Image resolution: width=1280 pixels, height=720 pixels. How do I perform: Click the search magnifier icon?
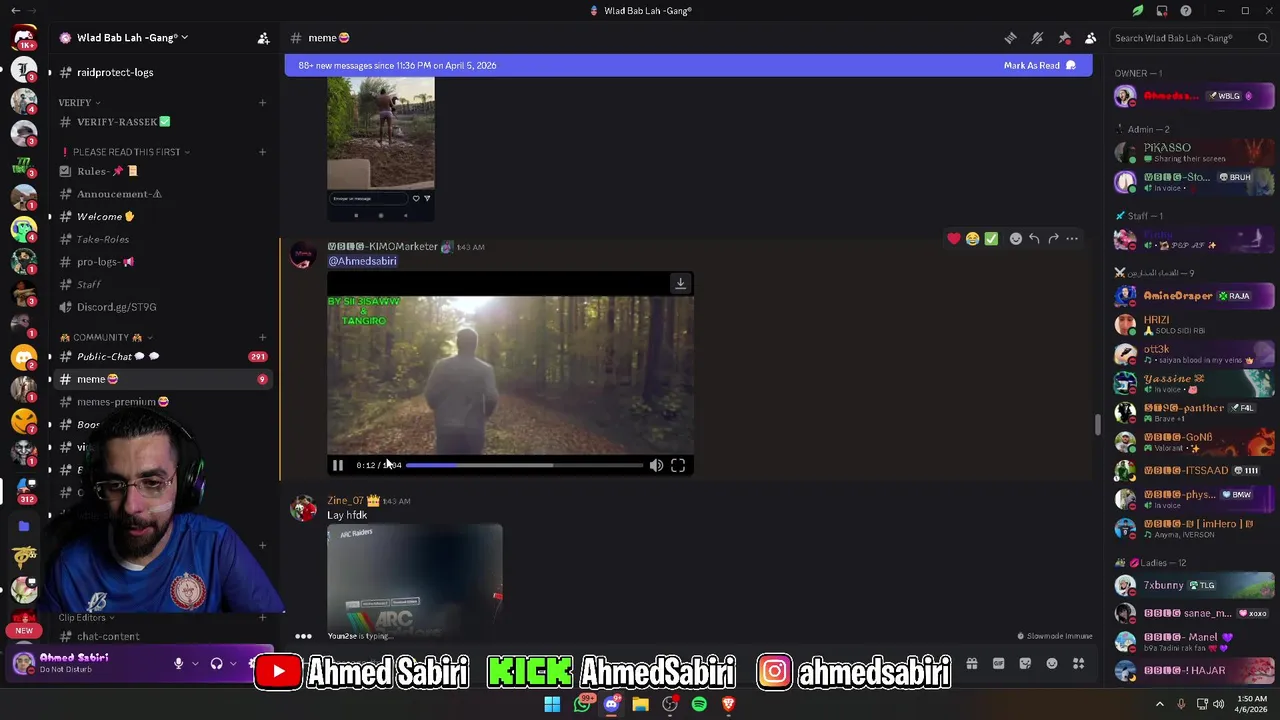coord(1263,38)
